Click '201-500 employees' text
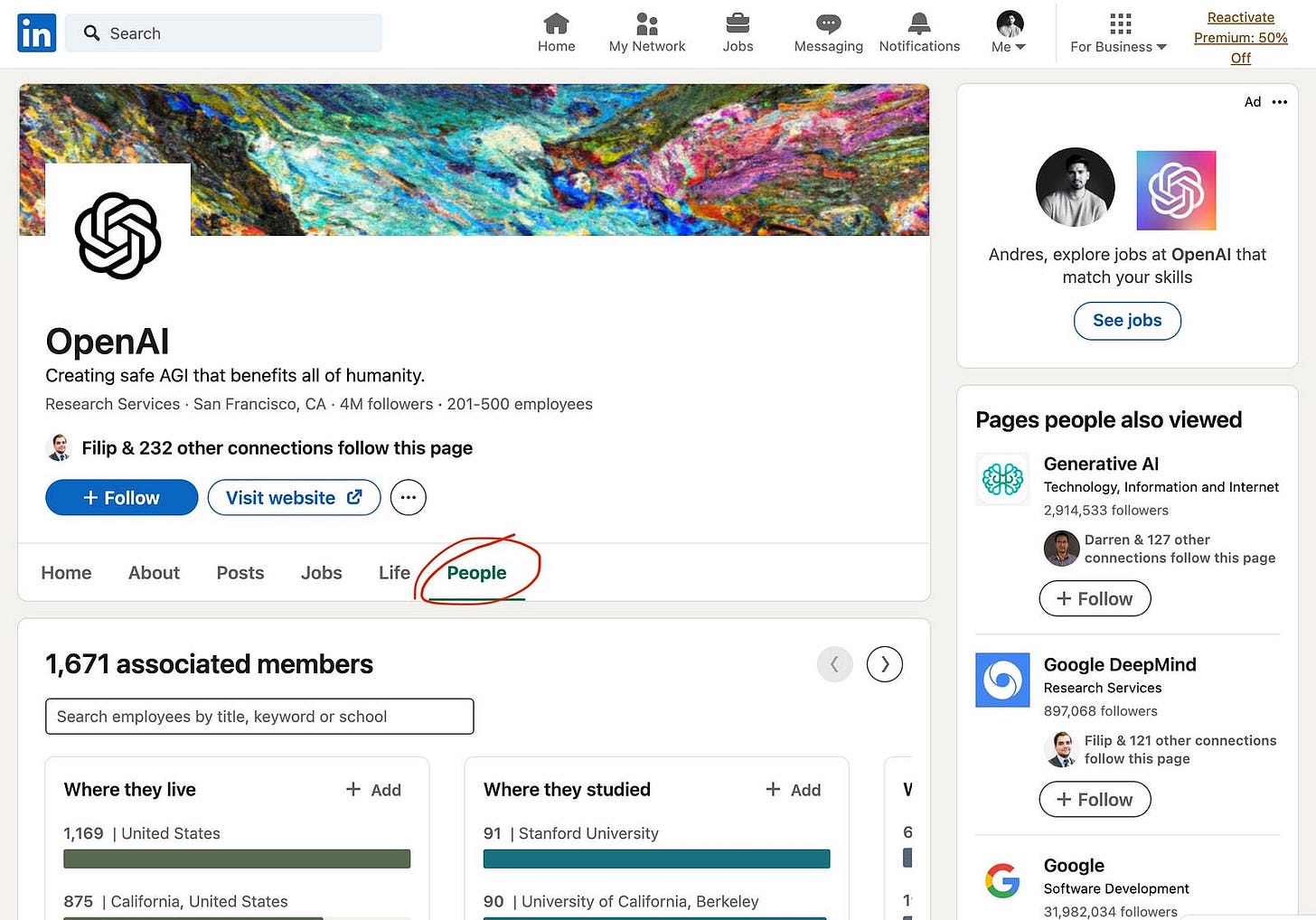1316x920 pixels. click(x=520, y=404)
